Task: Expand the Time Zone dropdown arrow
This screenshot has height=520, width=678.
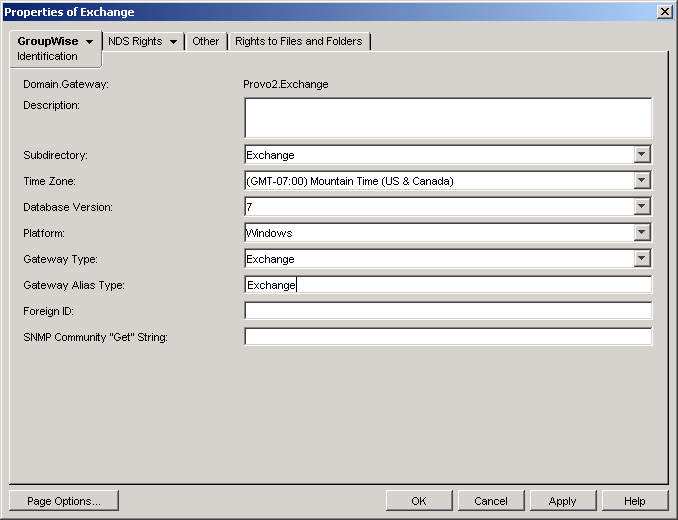Action: pyautogui.click(x=642, y=180)
